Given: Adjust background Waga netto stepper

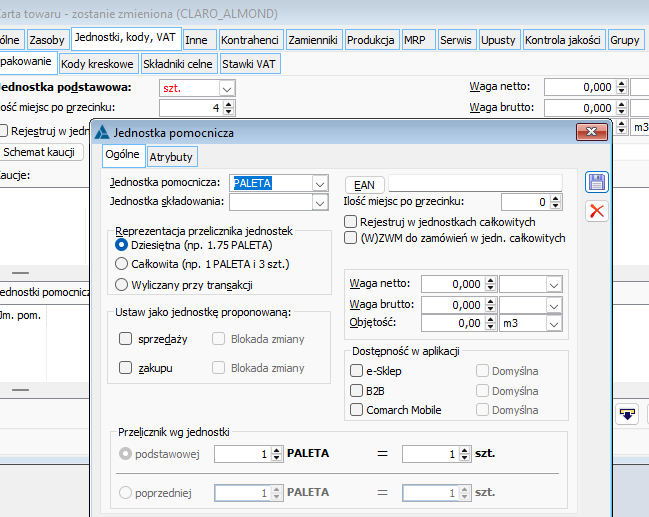Looking at the screenshot, I should click(621, 87).
